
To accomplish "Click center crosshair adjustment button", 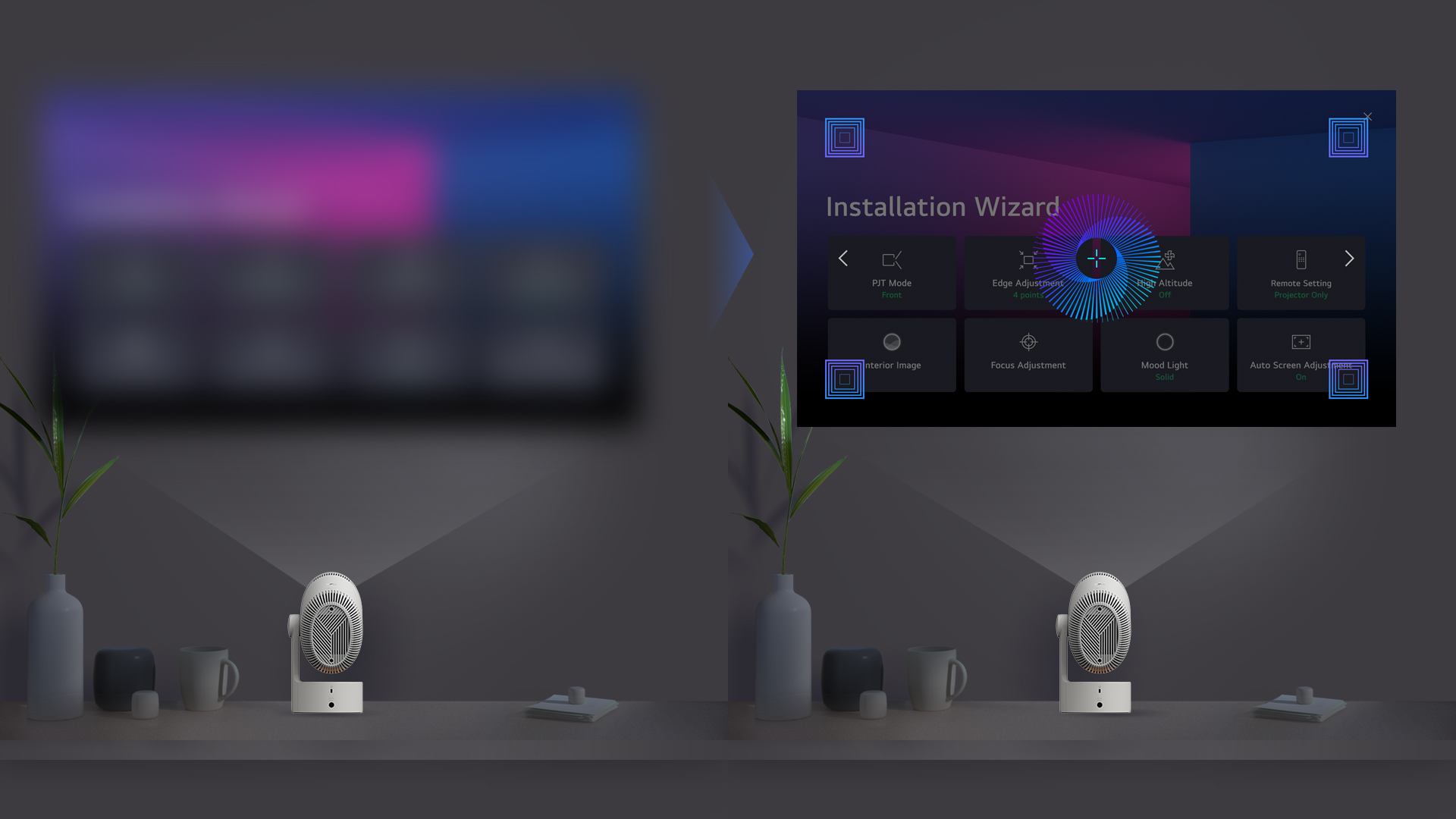I will coord(1096,259).
